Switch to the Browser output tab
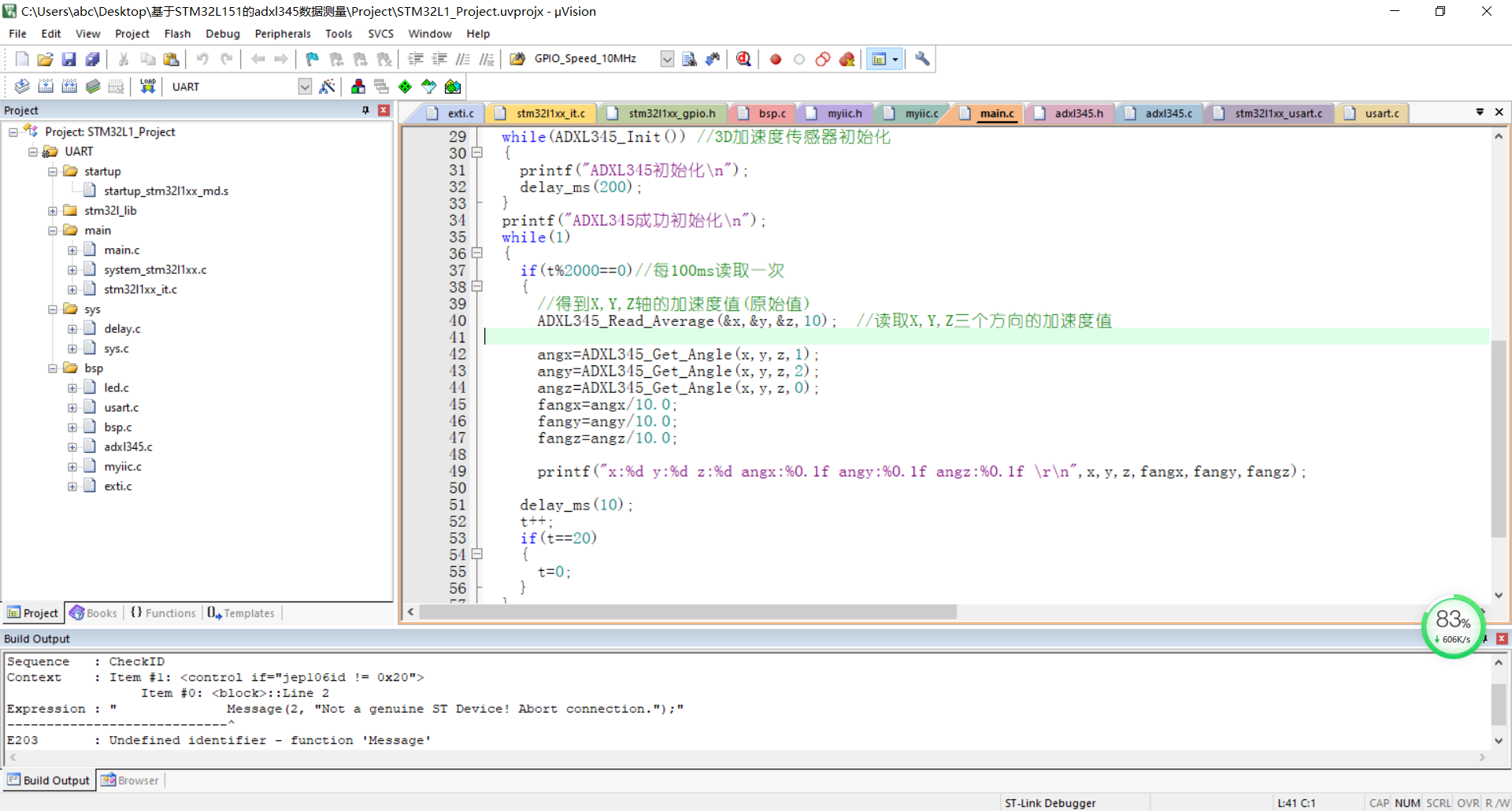The image size is (1512, 811). (130, 780)
